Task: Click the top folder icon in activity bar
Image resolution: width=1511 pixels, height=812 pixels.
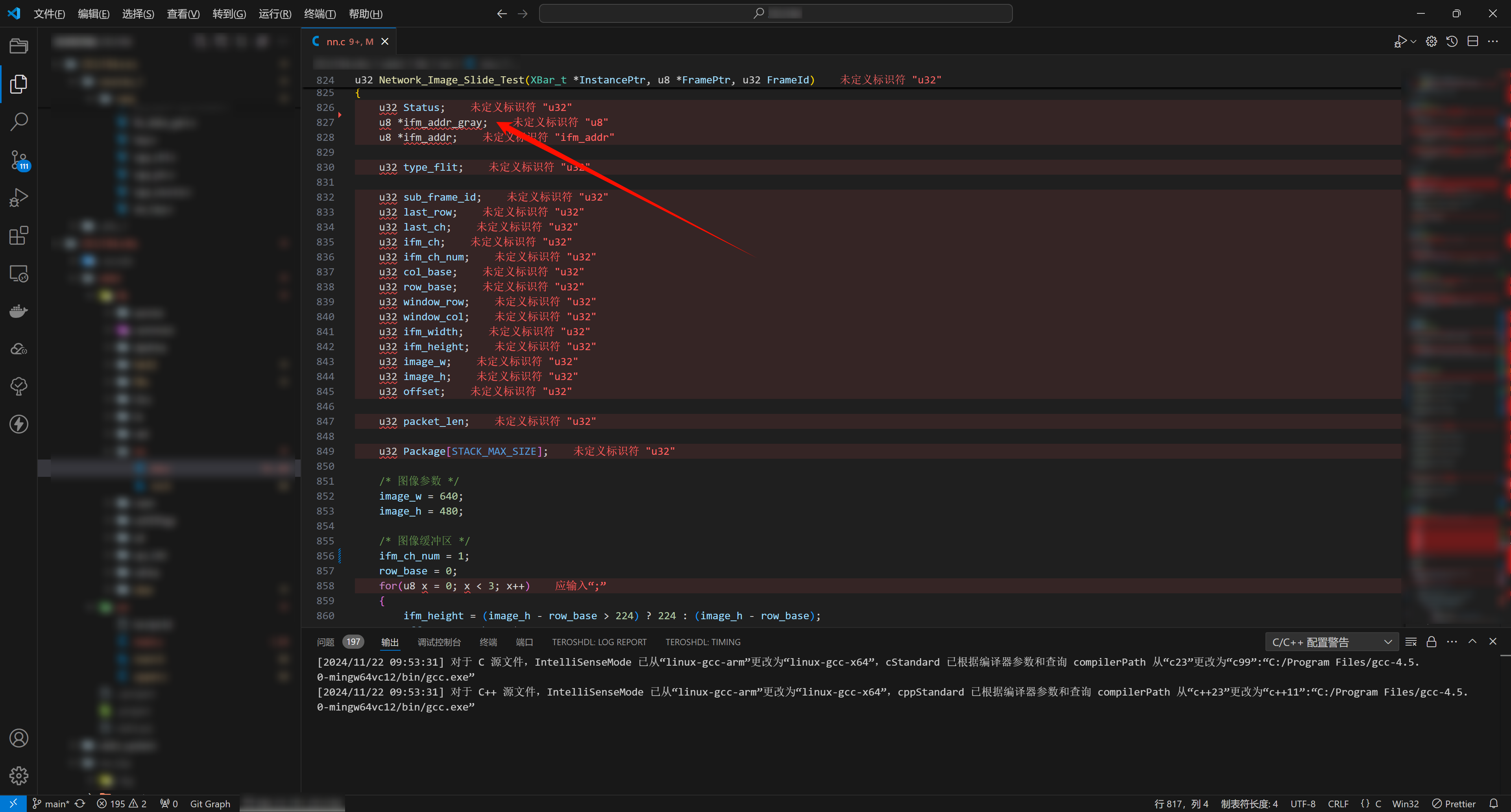Action: [19, 46]
